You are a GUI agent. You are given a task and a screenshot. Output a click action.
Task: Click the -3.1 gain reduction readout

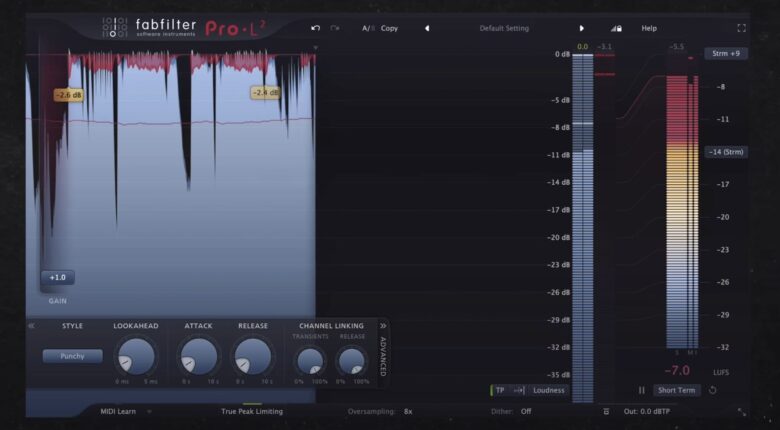[604, 47]
